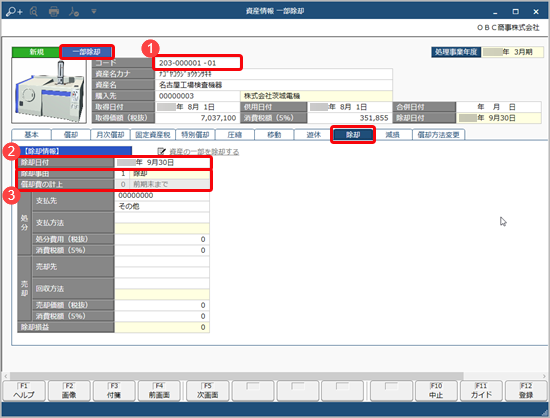Switch to the 月次償却 tab
550x418 pixels.
pyautogui.click(x=110, y=135)
